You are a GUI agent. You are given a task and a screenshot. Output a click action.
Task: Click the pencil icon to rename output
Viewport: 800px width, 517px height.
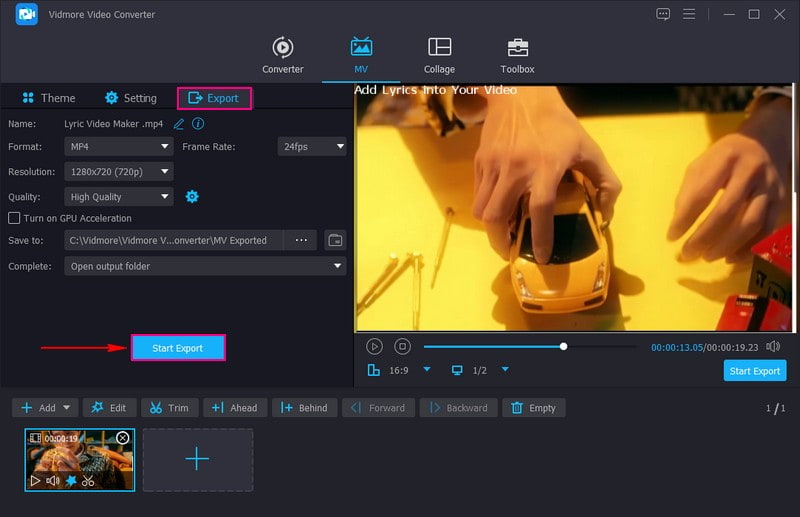click(x=179, y=124)
